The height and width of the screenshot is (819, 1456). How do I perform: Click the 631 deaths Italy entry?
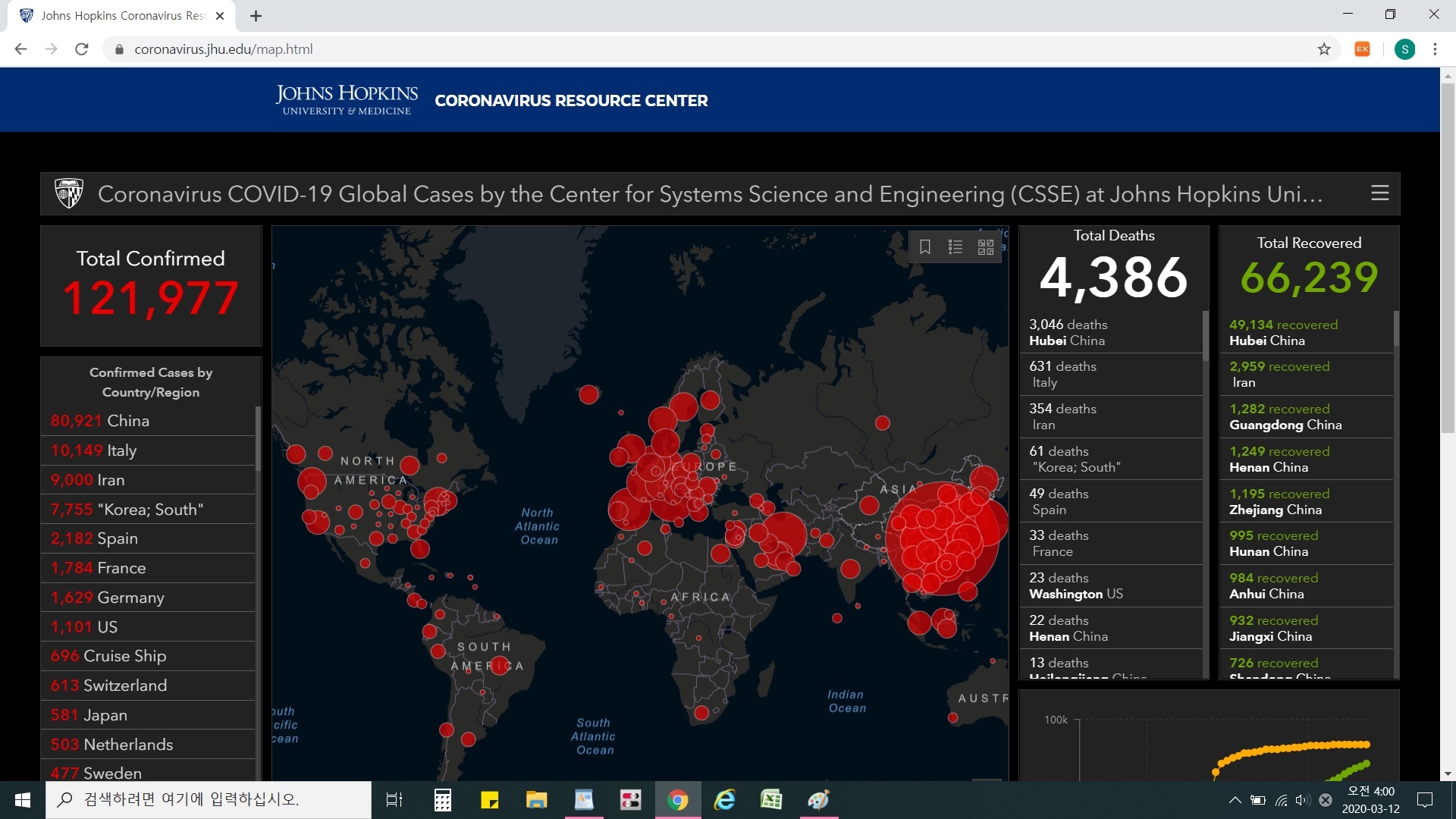pos(1111,375)
